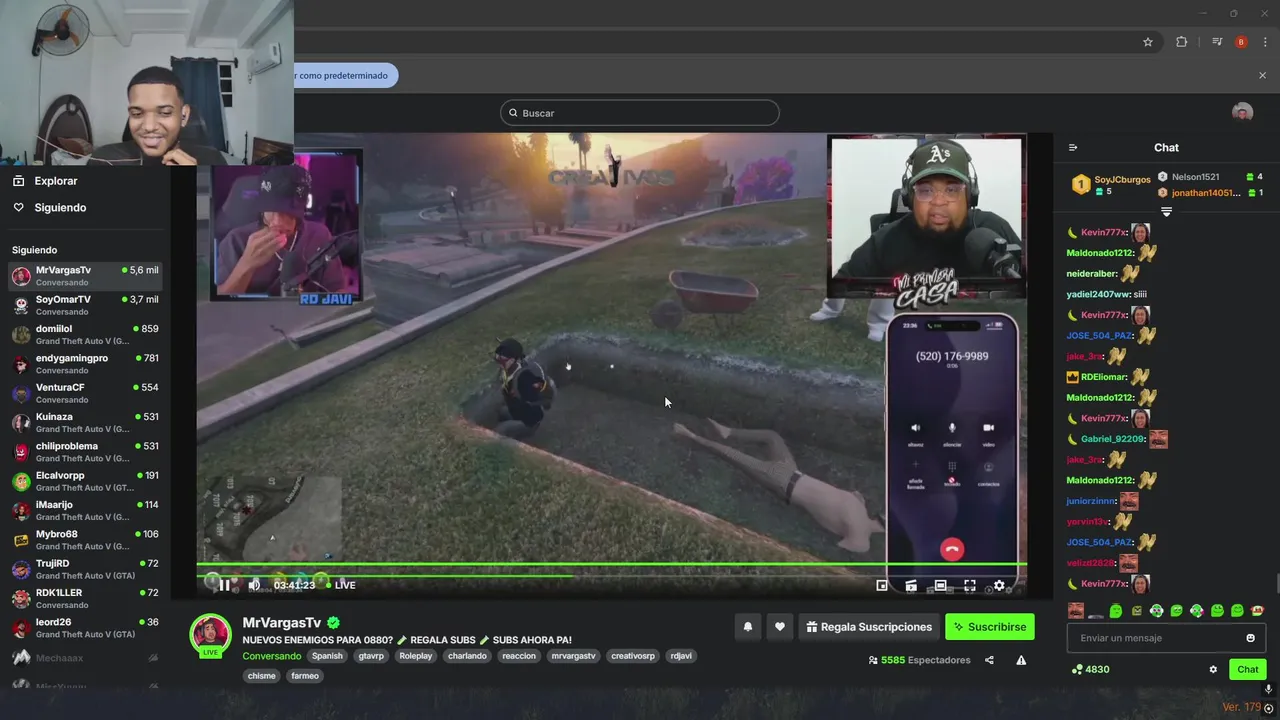Select the chisme tag

(x=262, y=676)
